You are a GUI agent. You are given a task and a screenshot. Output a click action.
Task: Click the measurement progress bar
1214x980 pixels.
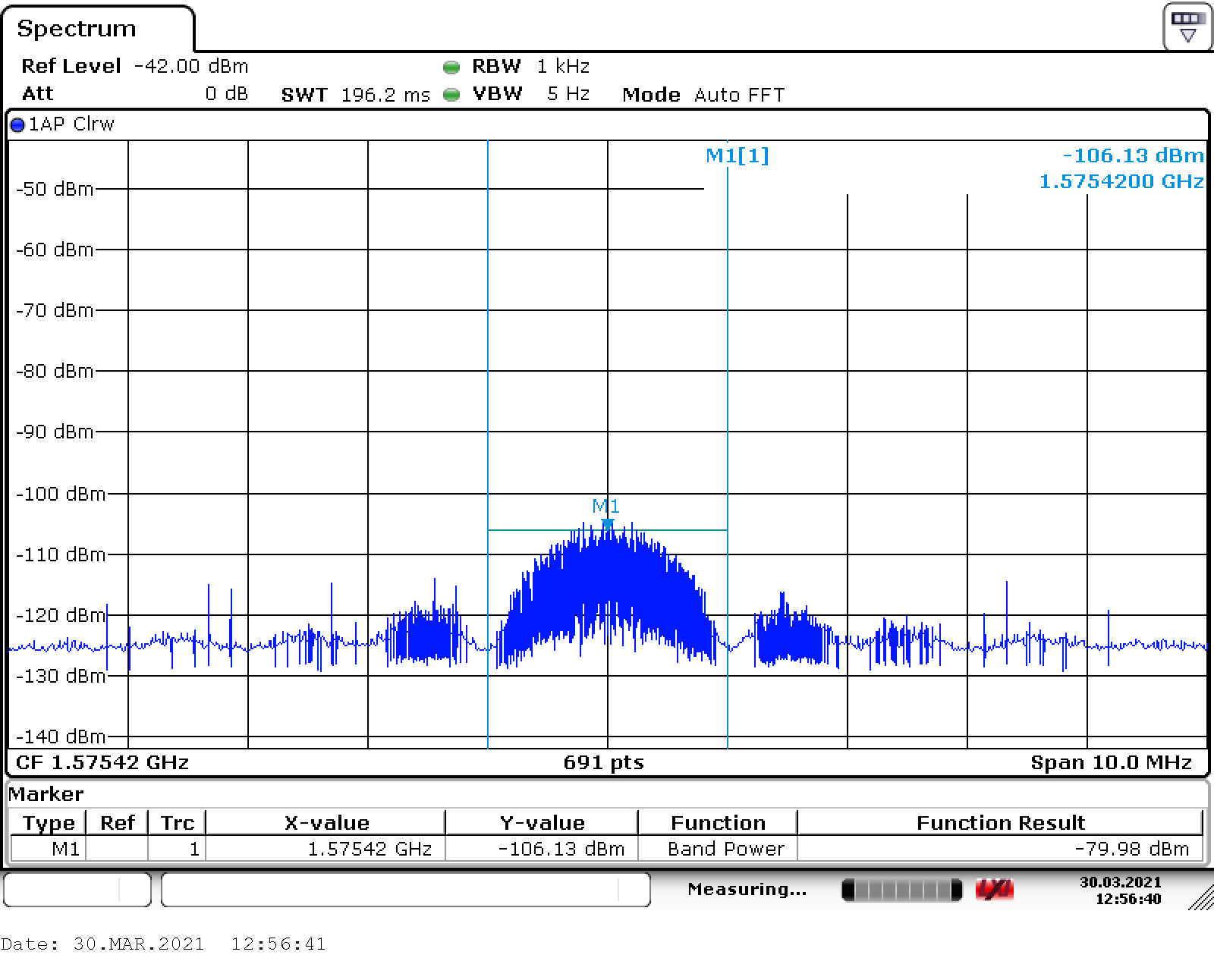coord(901,890)
